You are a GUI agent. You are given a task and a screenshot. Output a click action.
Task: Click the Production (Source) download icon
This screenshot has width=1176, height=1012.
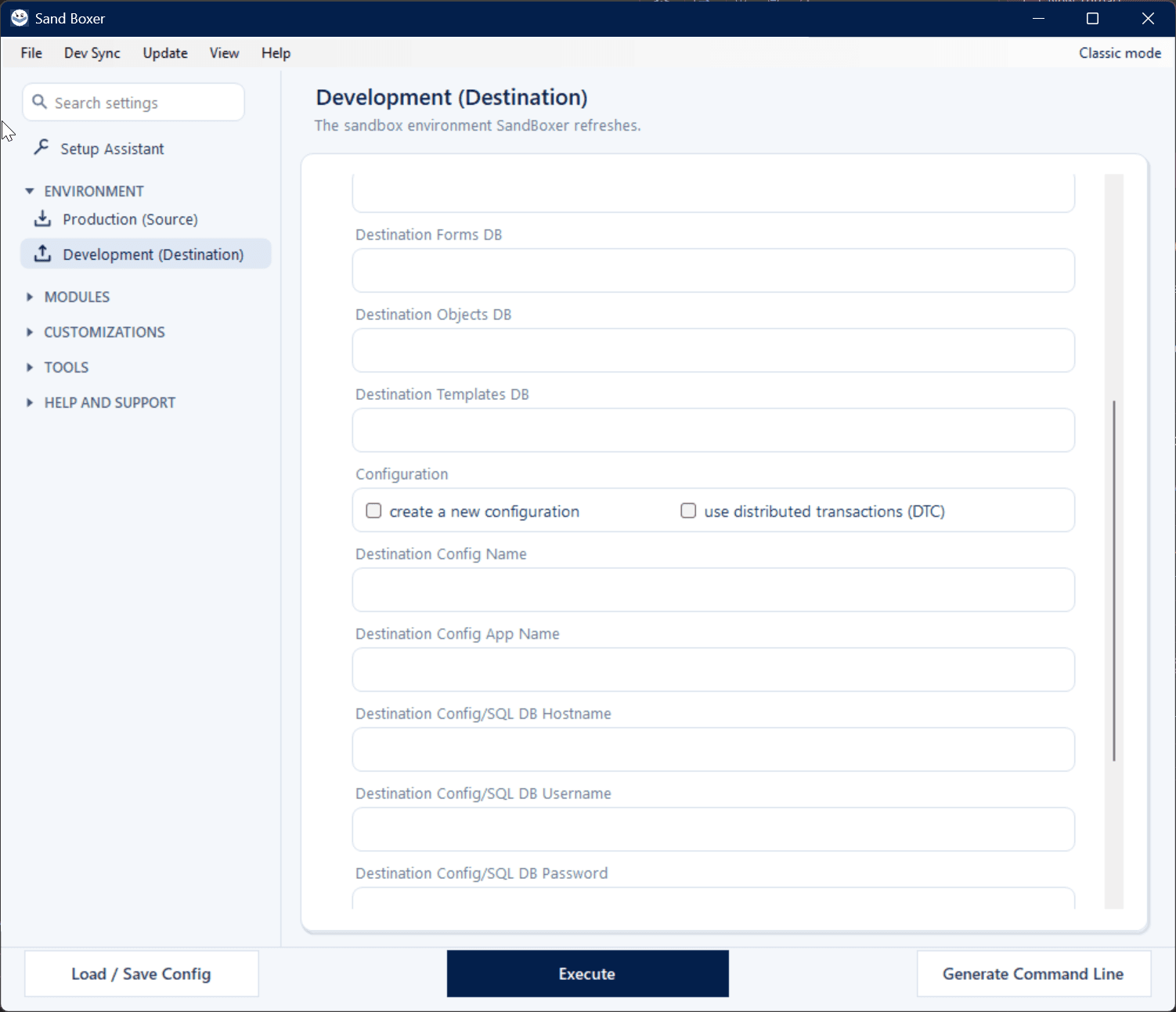point(42,218)
